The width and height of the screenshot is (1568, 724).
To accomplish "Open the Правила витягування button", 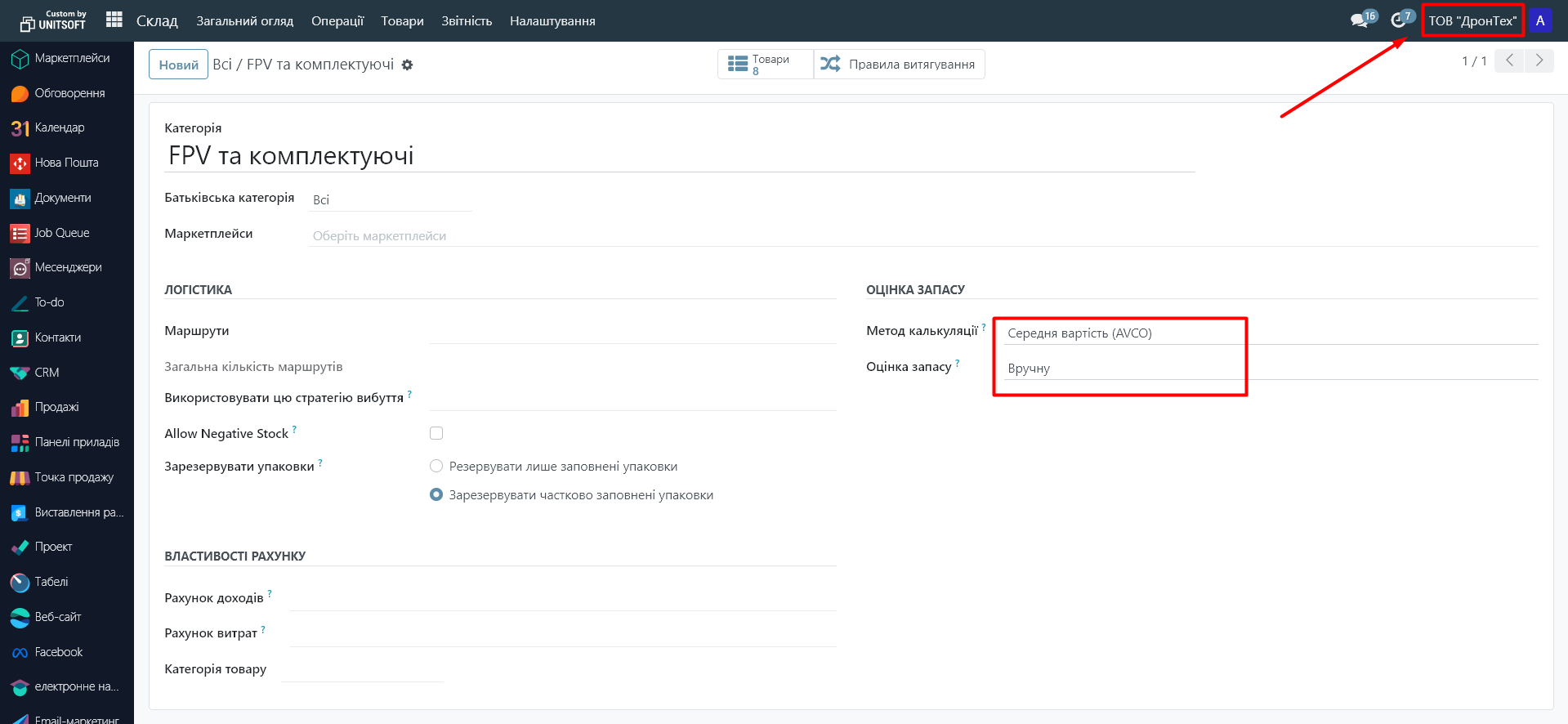I will [899, 65].
